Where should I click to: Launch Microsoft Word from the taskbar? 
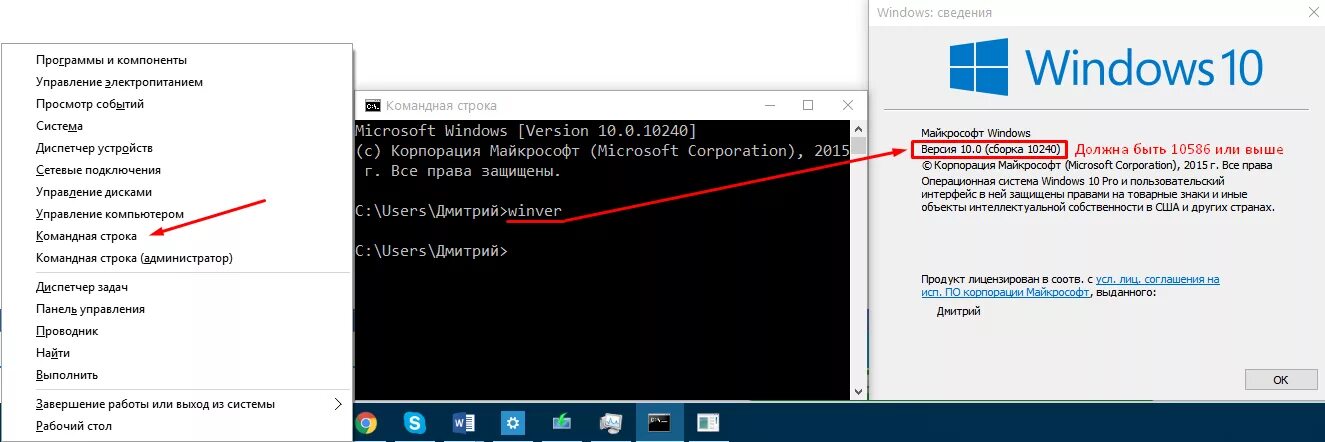[464, 423]
